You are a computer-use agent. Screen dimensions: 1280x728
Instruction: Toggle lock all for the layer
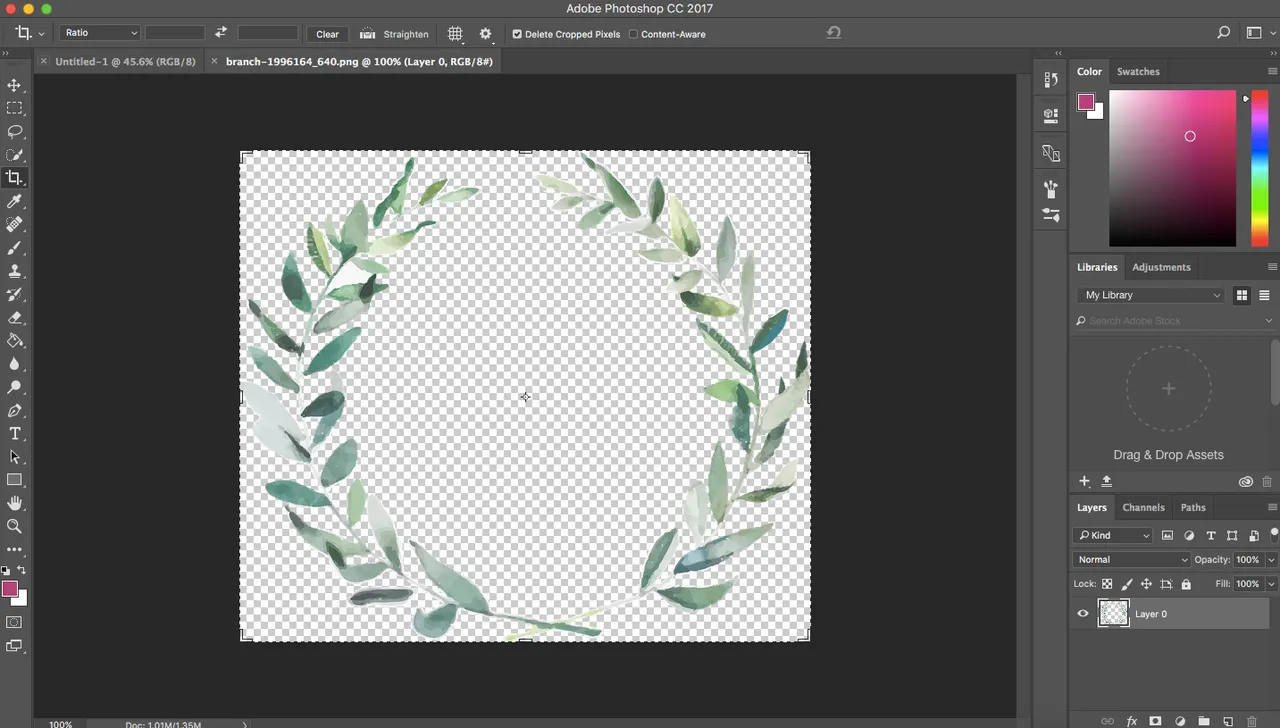pos(1187,584)
